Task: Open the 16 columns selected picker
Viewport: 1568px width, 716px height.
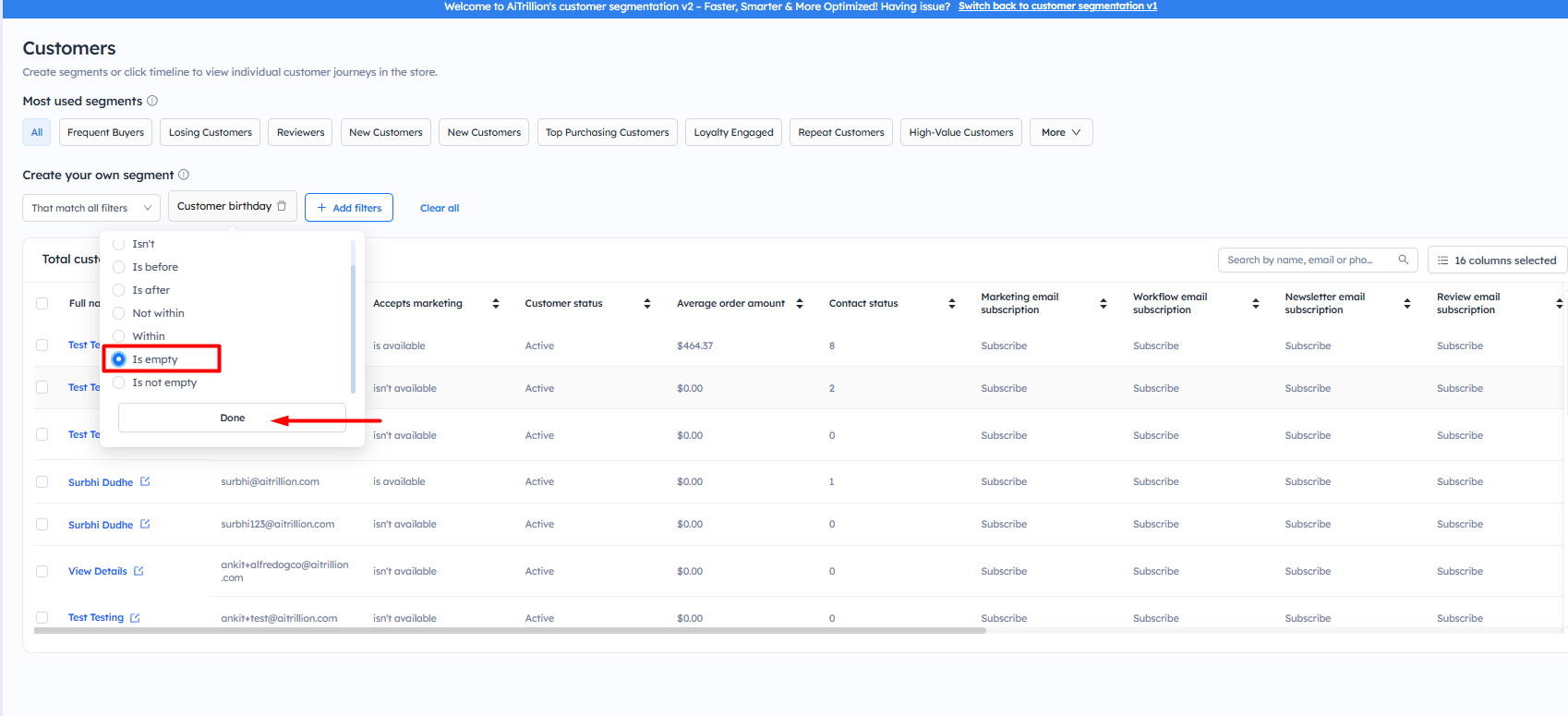Action: (x=1496, y=261)
